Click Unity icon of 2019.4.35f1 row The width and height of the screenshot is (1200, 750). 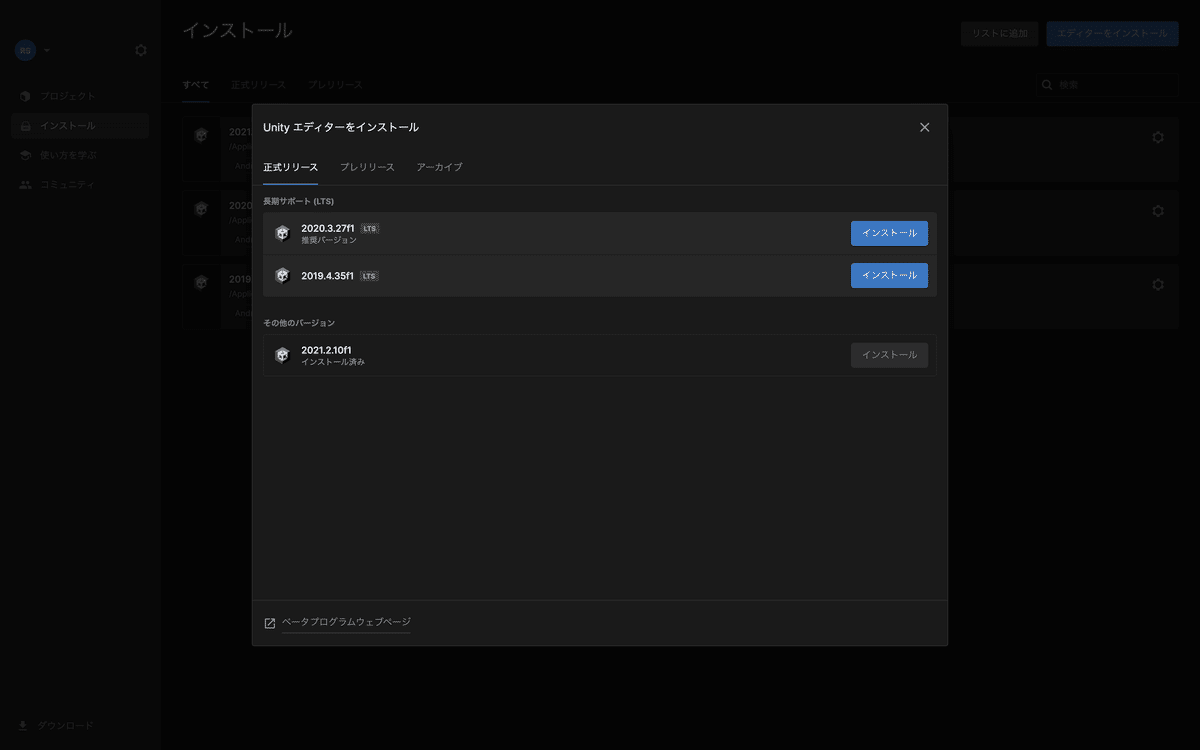coord(282,275)
